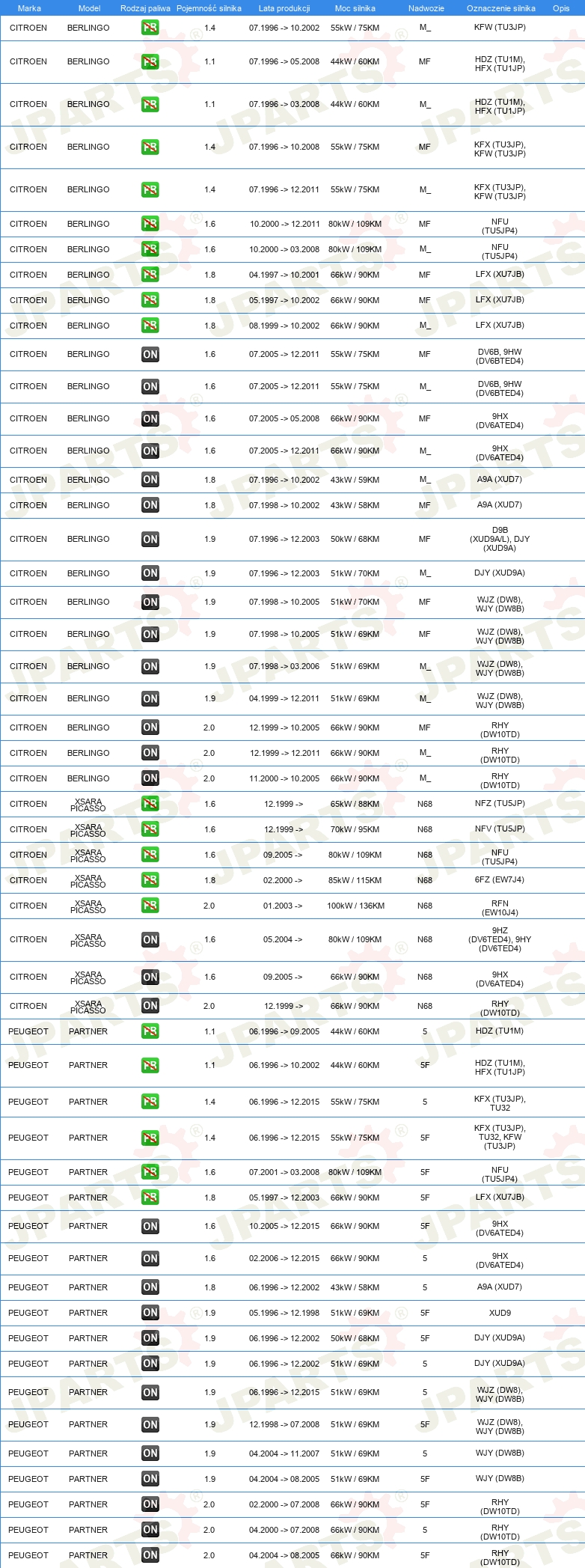This screenshot has width=585, height=1568.
Task: Select the 'D9B (XUD9A/L), DJY (XUD9A)' cell
Action: point(500,539)
